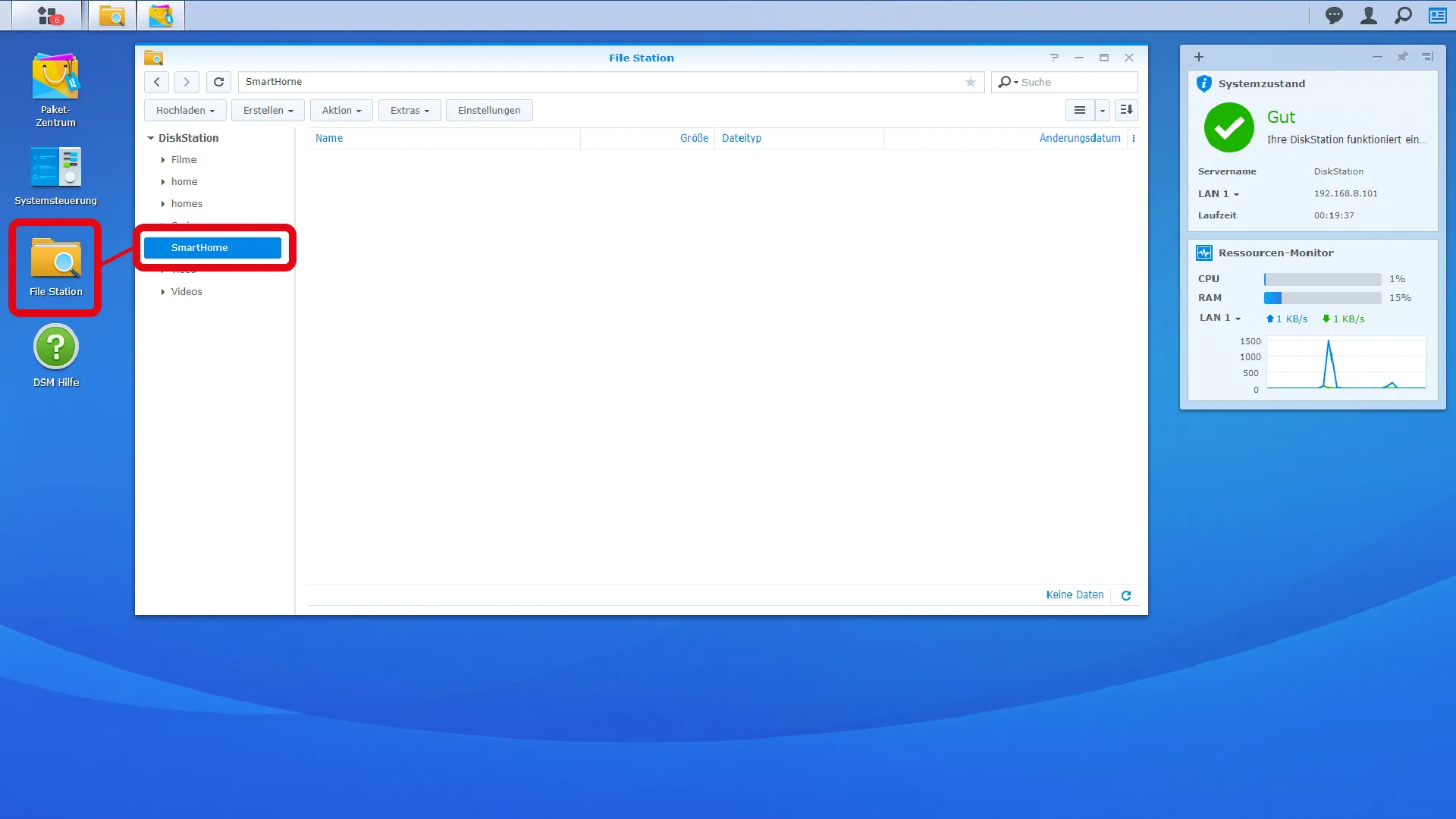
Task: Select the Filme folder in tree
Action: [x=184, y=160]
